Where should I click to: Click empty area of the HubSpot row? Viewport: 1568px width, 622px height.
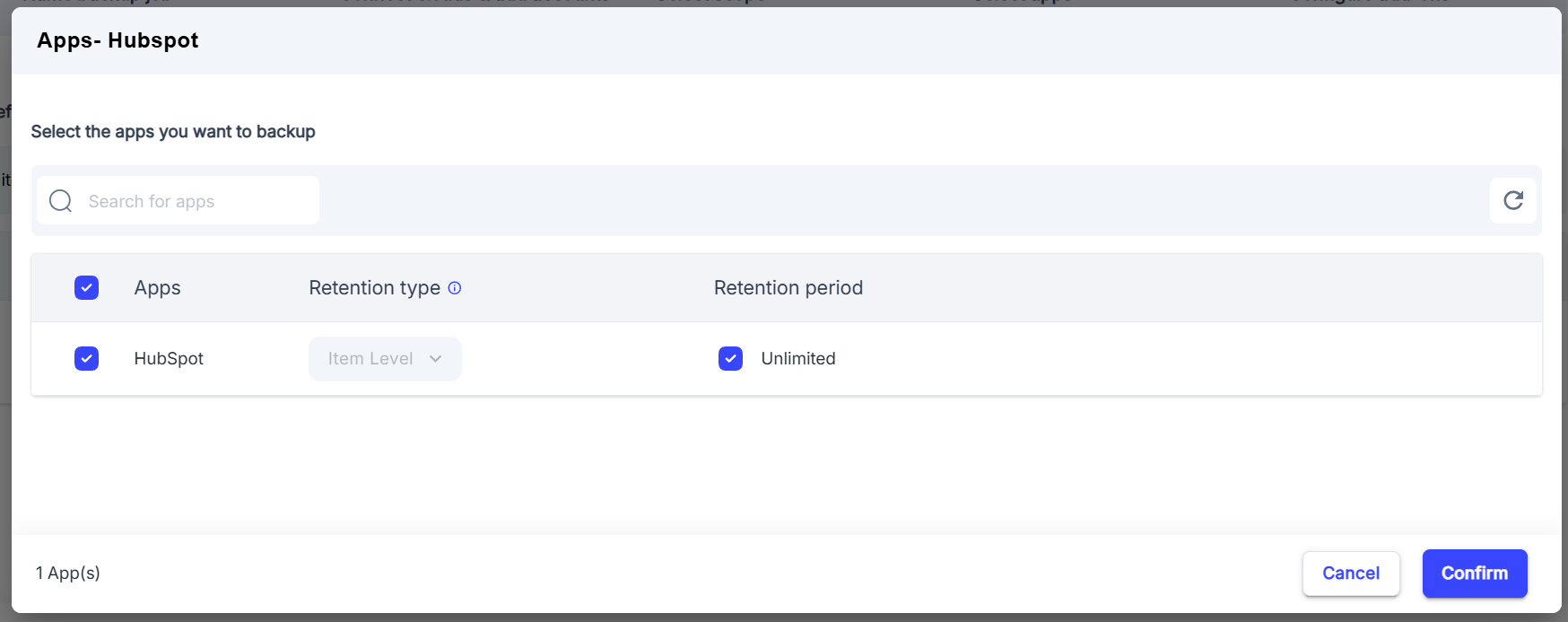(x=1166, y=359)
